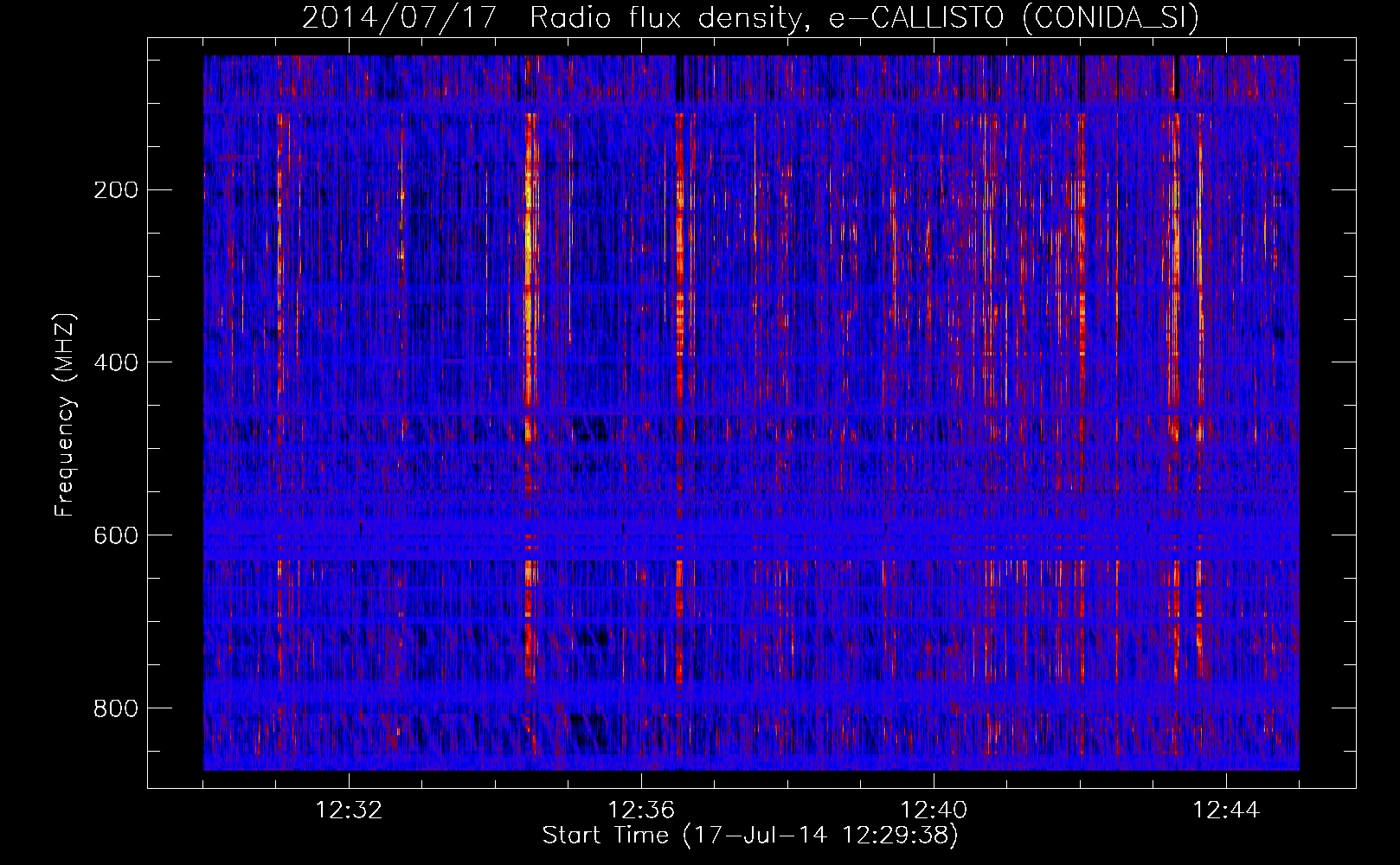This screenshot has width=1400, height=865.
Task: Click the 'Start Time (17-Jul-14 12:29:38)' axis label
Action: click(x=750, y=836)
